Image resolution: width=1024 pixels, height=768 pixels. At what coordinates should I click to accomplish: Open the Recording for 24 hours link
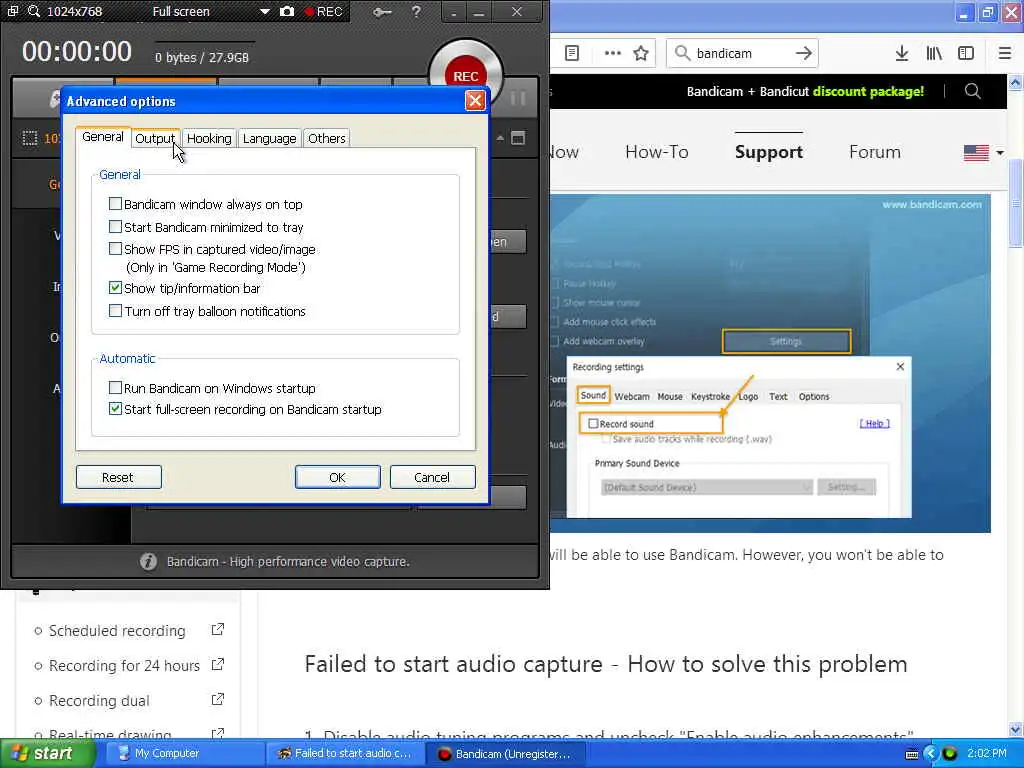point(125,665)
